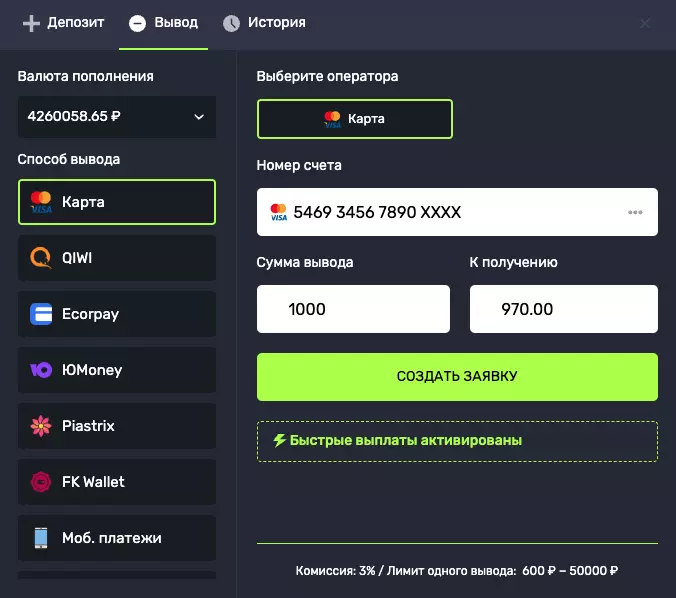Click the dropdown chevron beside 4260058.65 ₽
Viewport: 676px width, 598px height.
(198, 117)
